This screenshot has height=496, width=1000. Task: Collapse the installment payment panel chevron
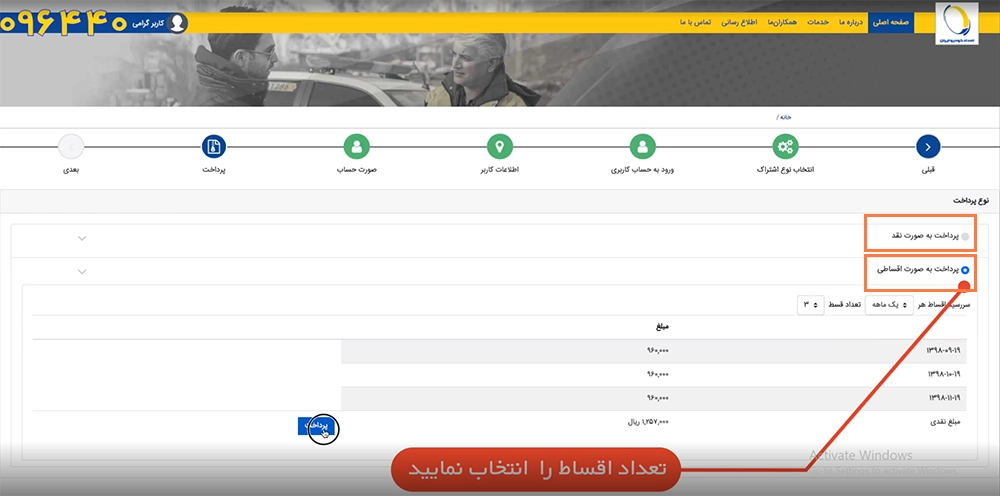(x=82, y=272)
